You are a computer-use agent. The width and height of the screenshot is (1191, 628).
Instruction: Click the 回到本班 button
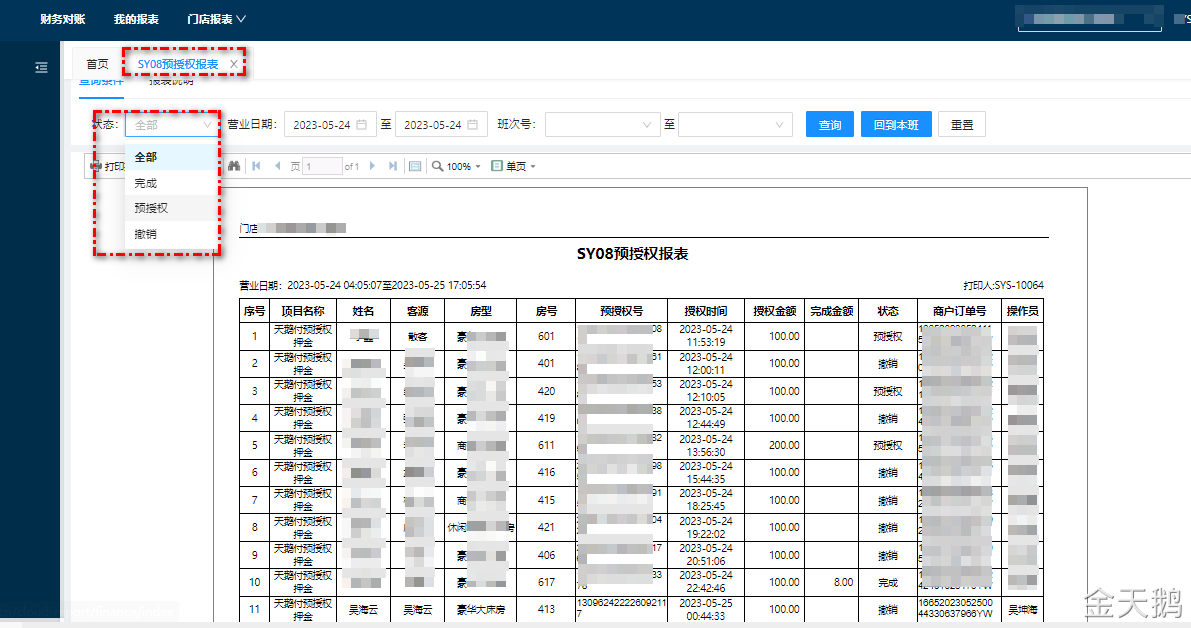pos(896,125)
